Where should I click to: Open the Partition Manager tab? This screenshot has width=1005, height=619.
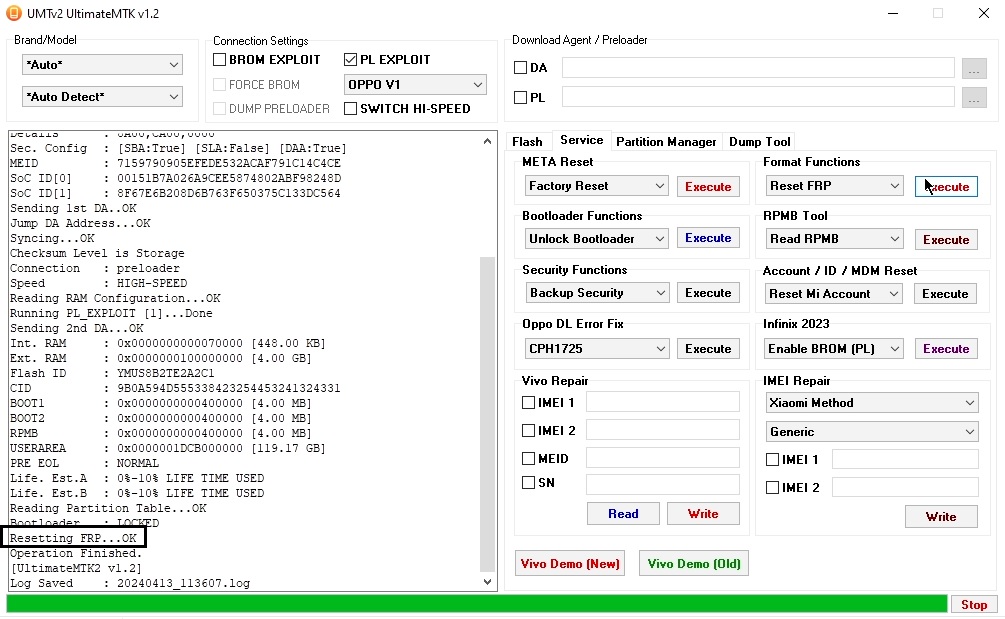click(666, 142)
